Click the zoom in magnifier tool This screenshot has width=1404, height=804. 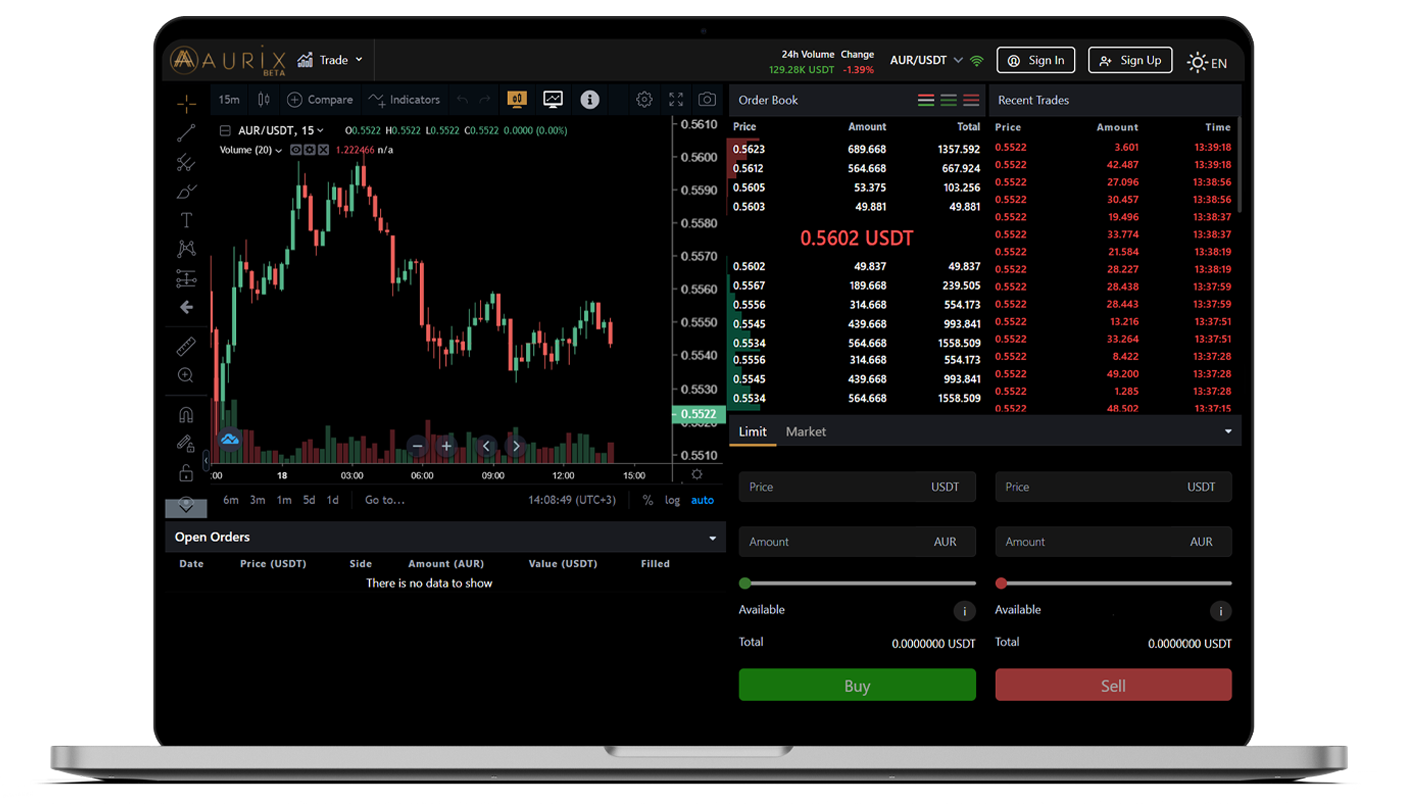coord(186,375)
